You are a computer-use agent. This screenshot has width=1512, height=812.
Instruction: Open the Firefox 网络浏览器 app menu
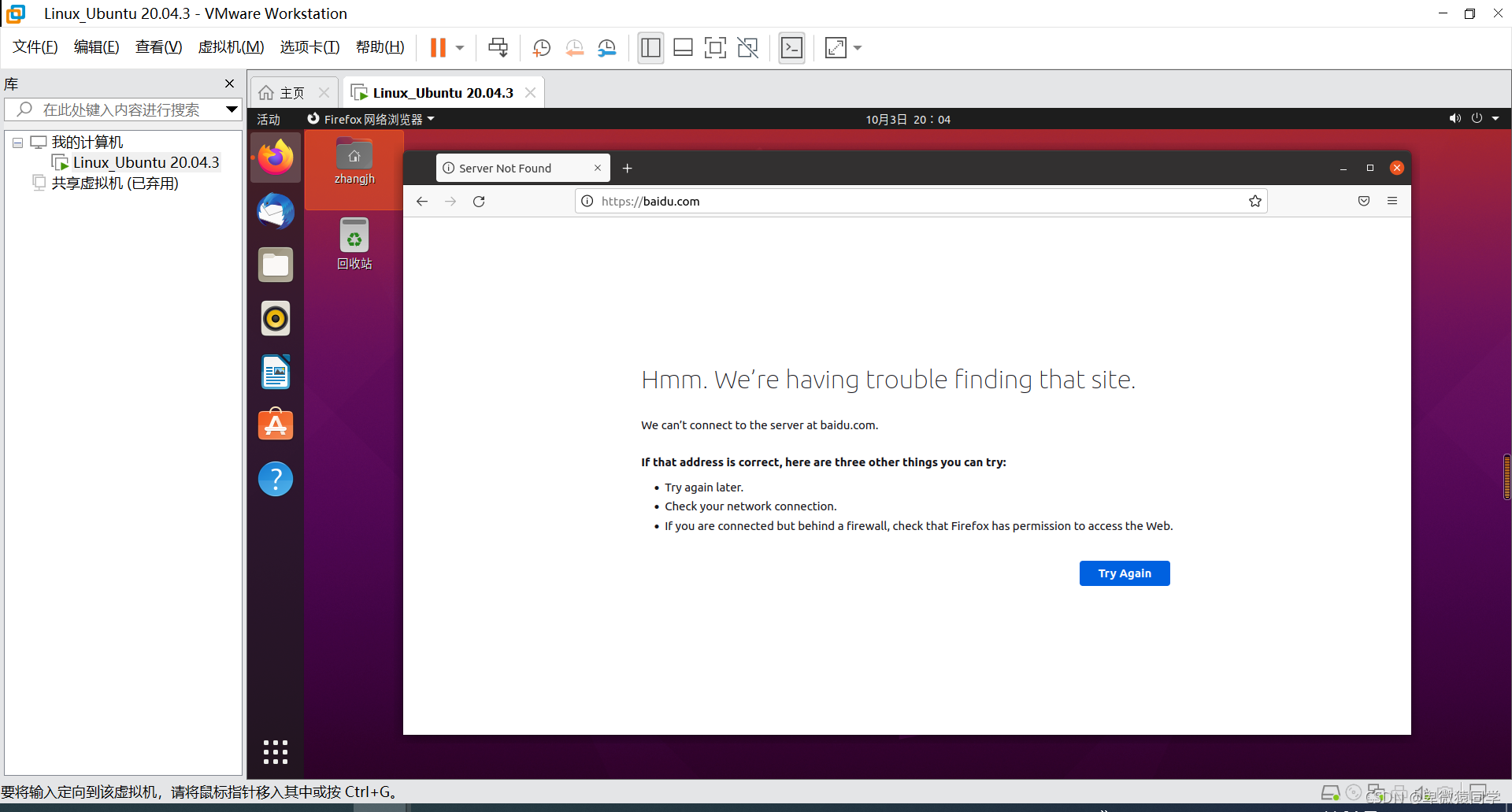pyautogui.click(x=371, y=119)
